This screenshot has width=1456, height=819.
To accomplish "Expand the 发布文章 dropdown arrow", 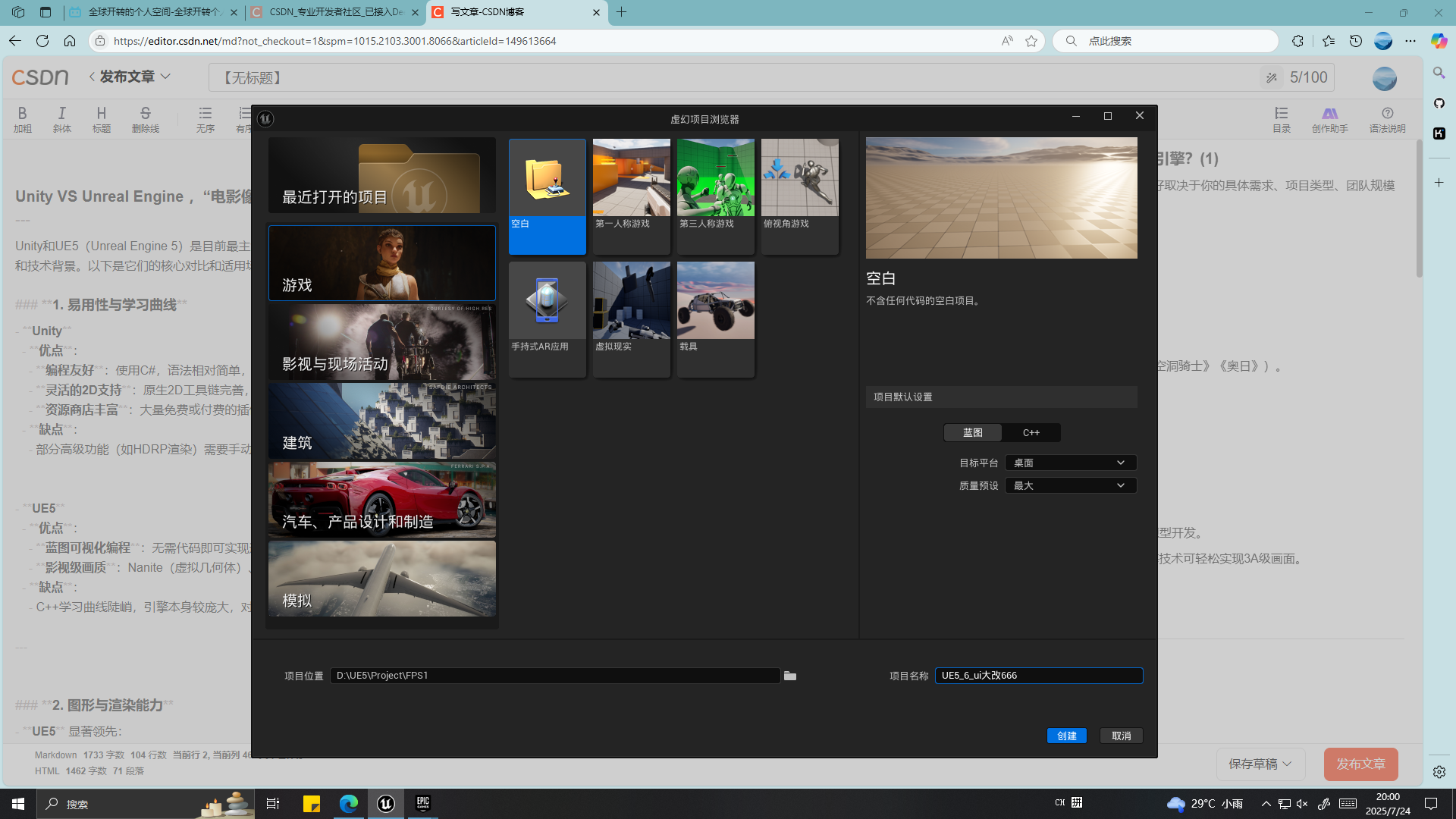I will point(166,77).
